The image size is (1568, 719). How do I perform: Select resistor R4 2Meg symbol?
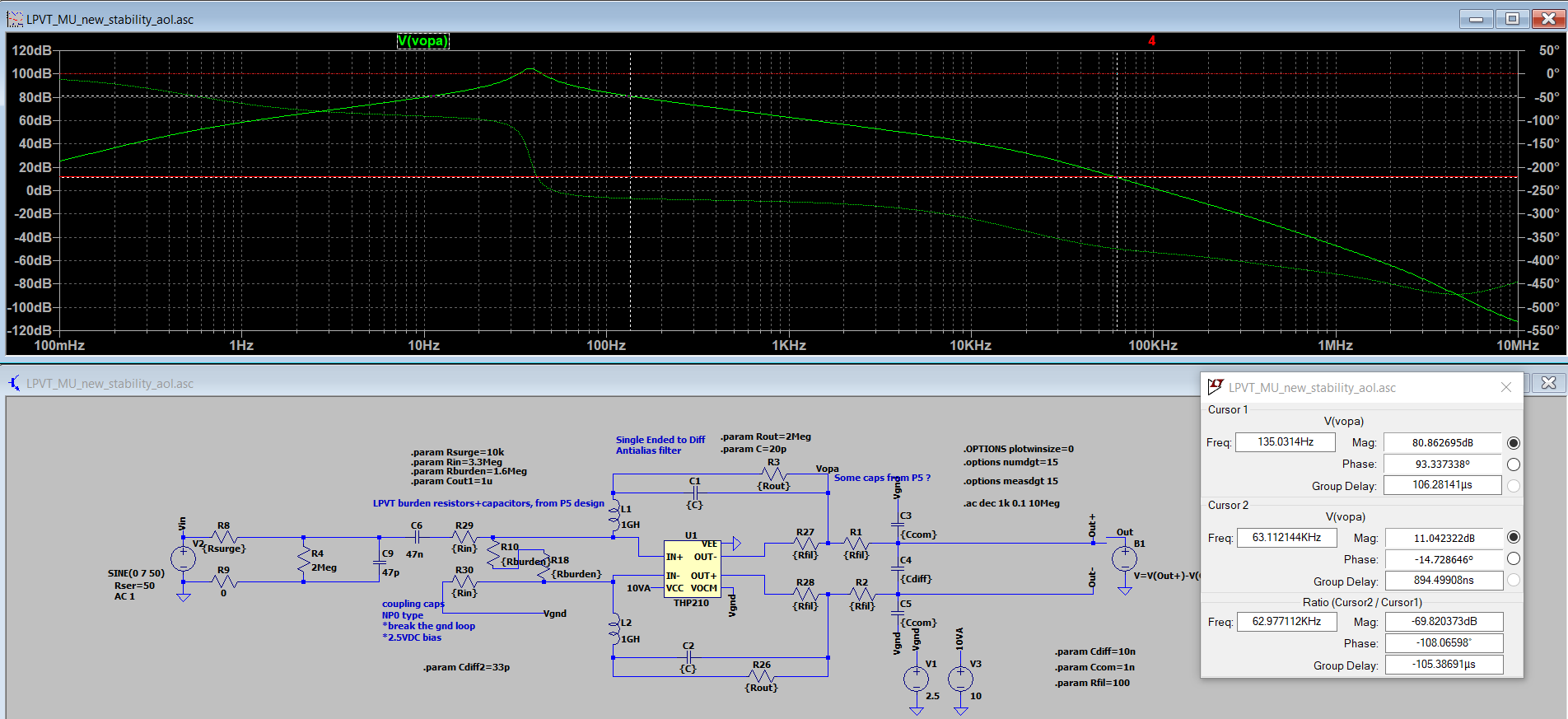(304, 560)
